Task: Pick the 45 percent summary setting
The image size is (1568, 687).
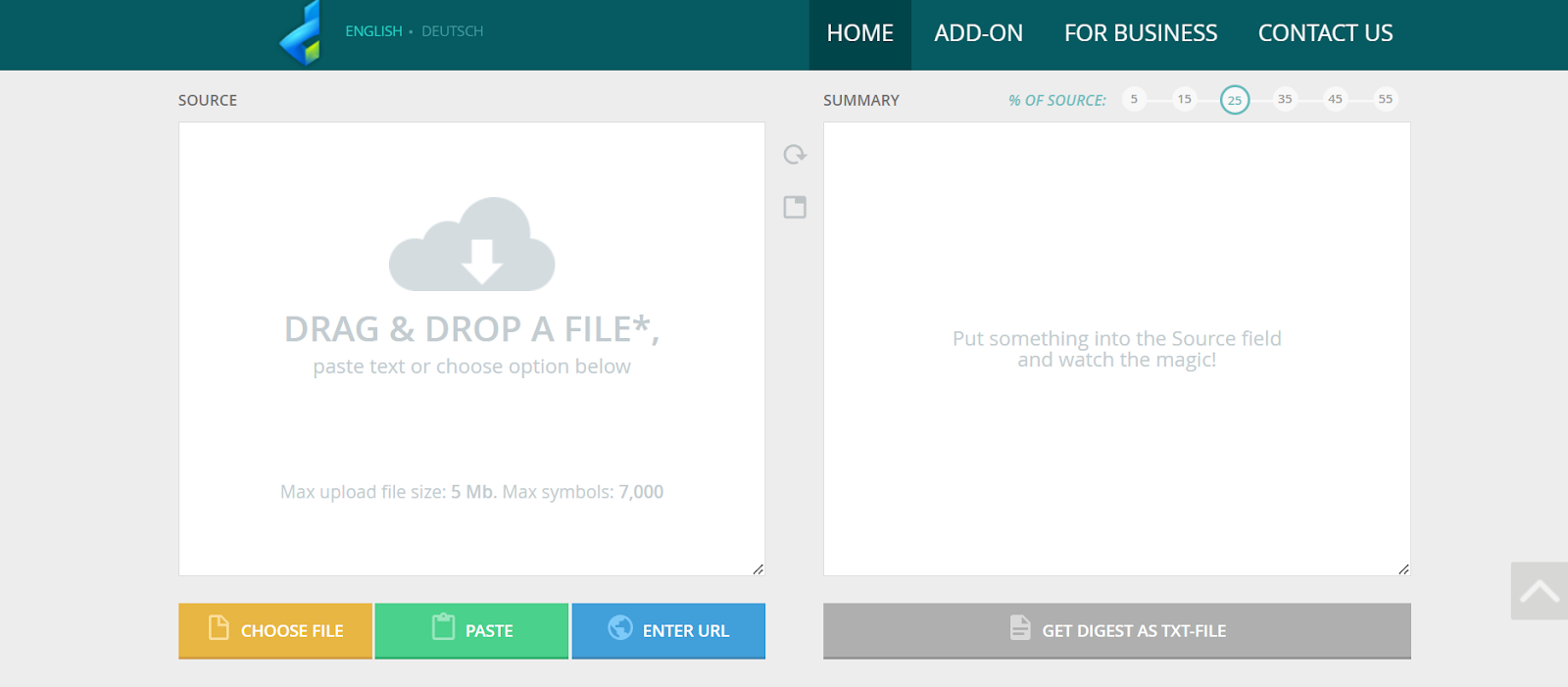Action: pos(1335,99)
